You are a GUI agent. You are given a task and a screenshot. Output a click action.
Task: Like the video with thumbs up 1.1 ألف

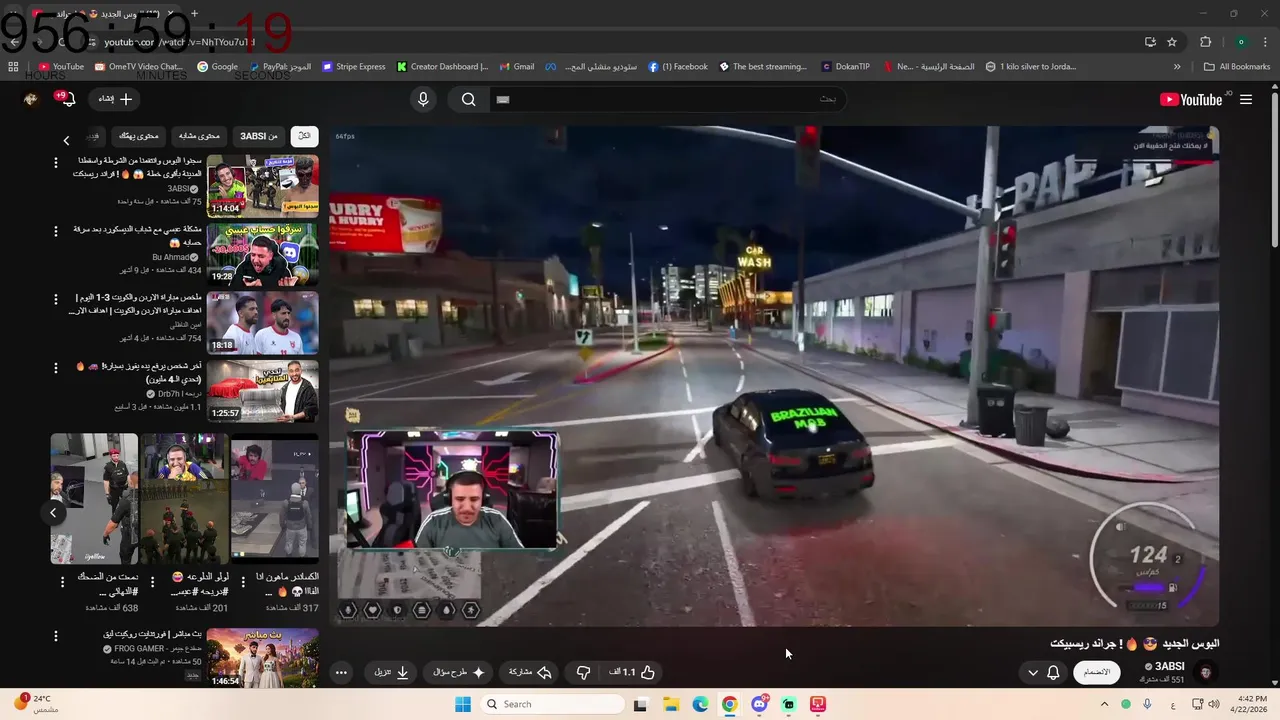click(632, 672)
